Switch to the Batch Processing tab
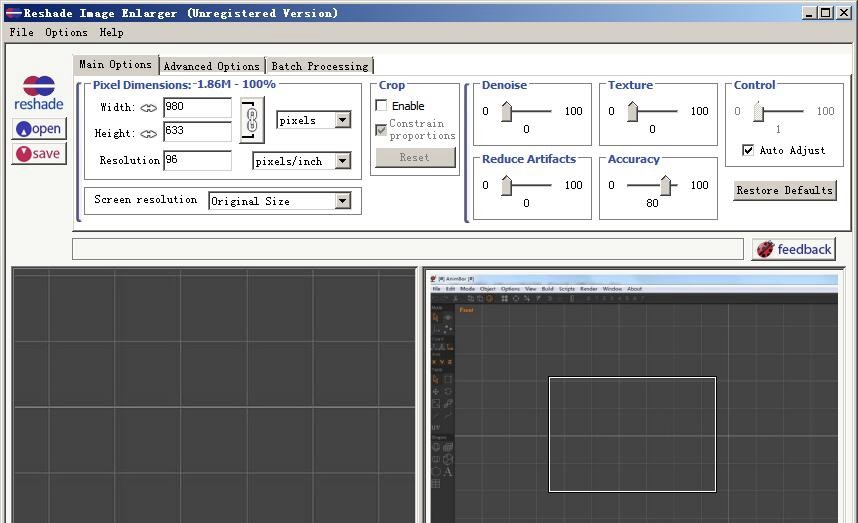The image size is (858, 523). click(x=320, y=66)
